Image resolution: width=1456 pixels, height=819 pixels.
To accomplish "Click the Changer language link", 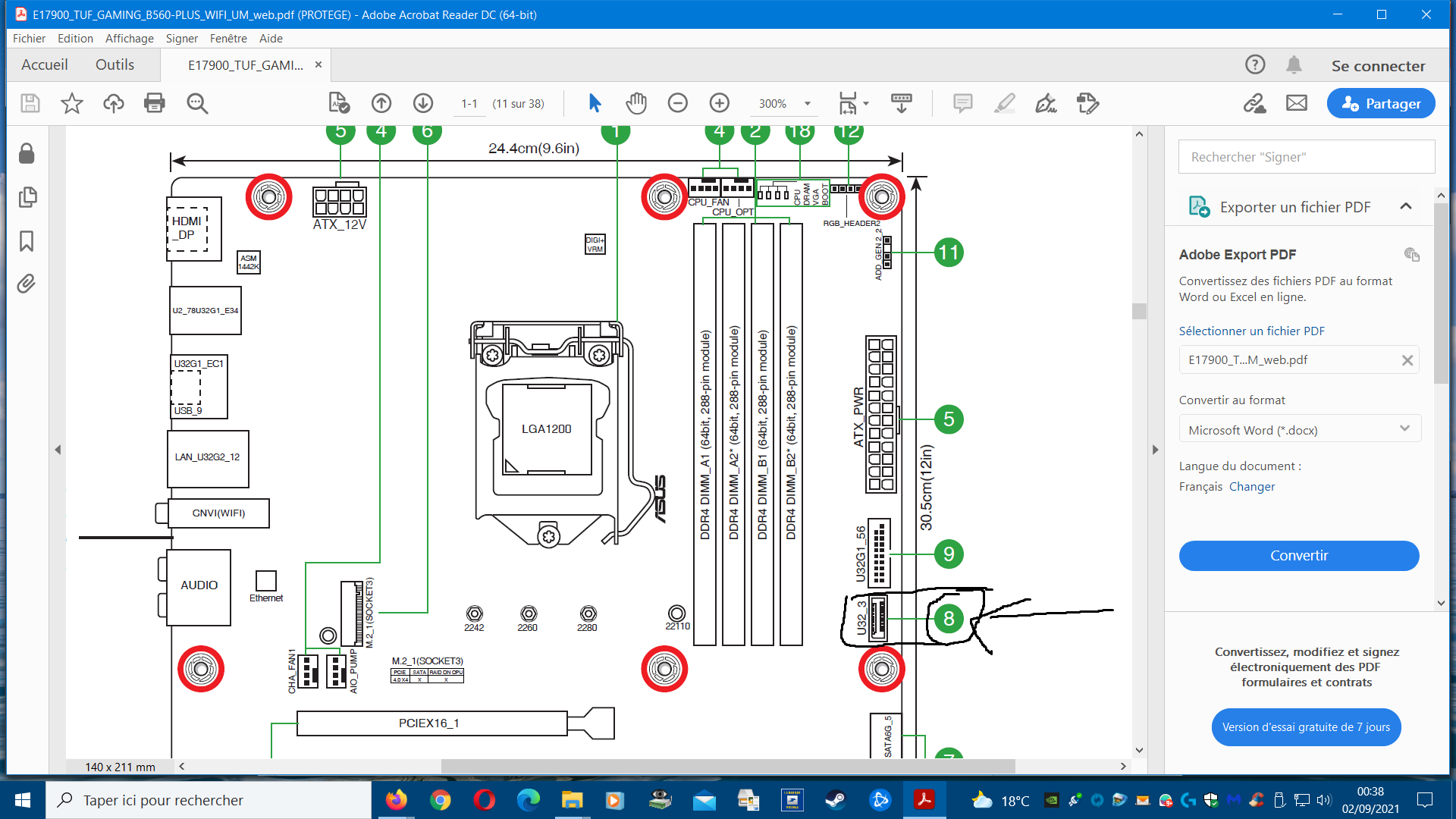I will [x=1251, y=487].
